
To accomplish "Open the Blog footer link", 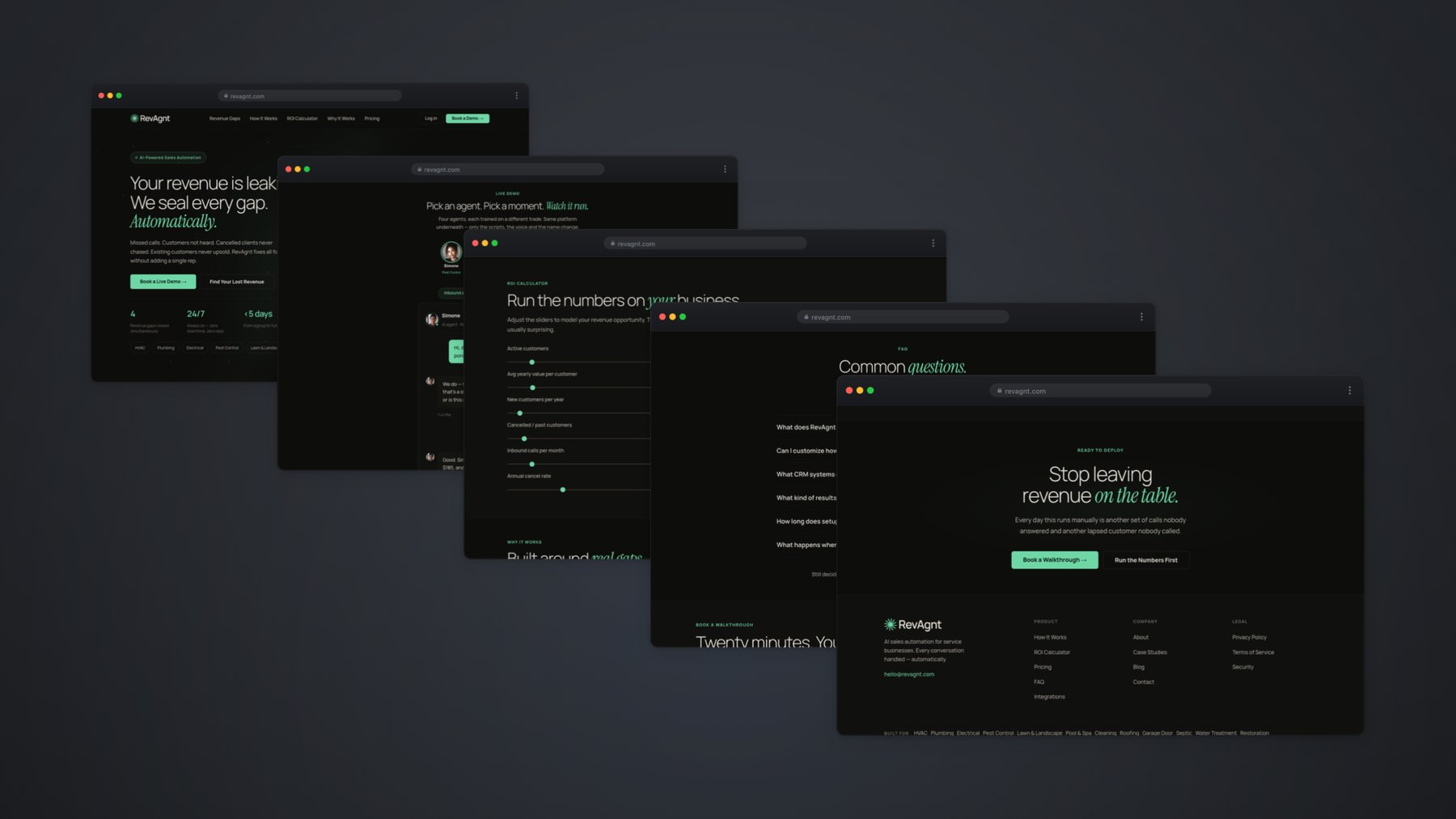I will click(1138, 667).
